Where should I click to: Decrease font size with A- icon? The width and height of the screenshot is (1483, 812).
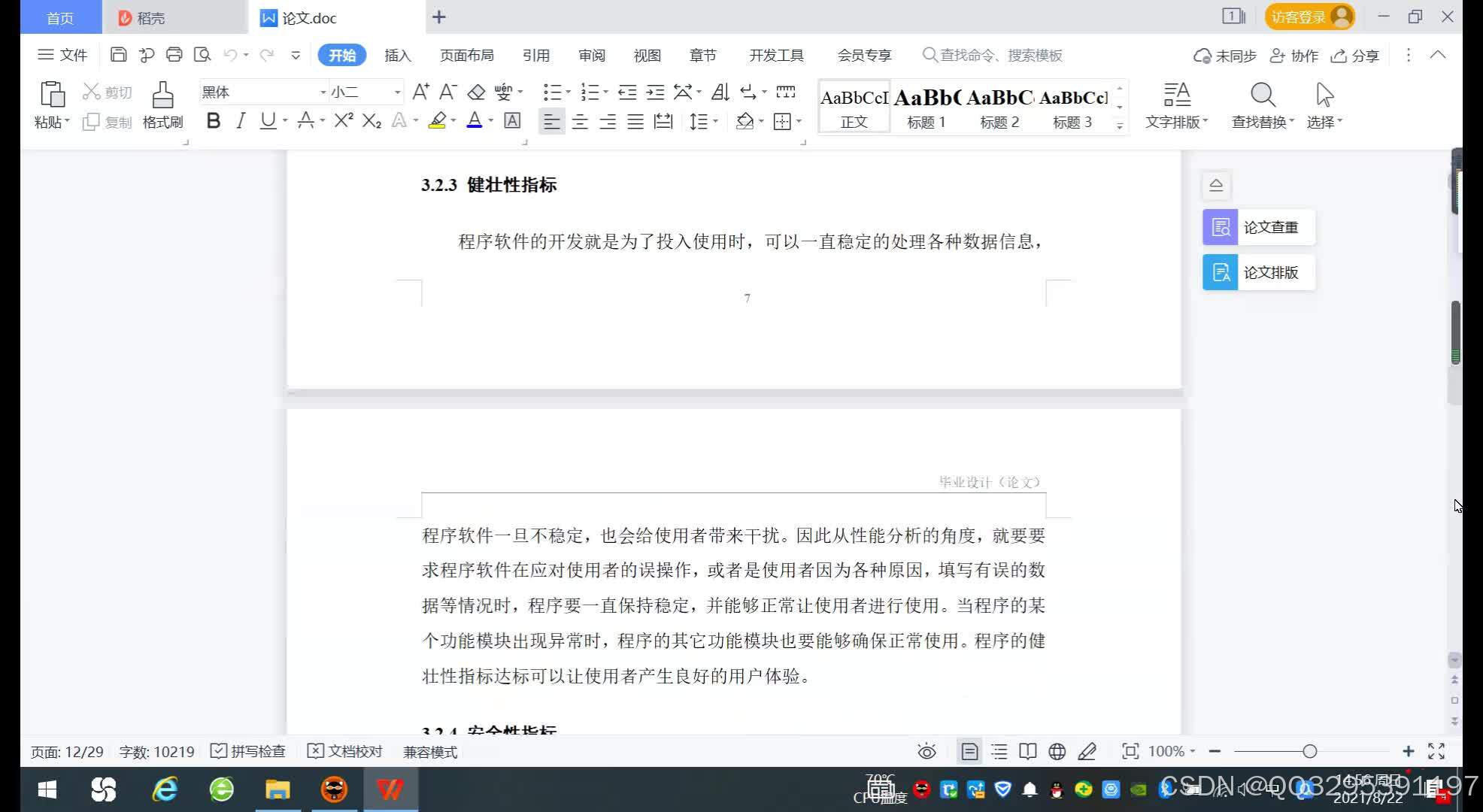click(447, 92)
